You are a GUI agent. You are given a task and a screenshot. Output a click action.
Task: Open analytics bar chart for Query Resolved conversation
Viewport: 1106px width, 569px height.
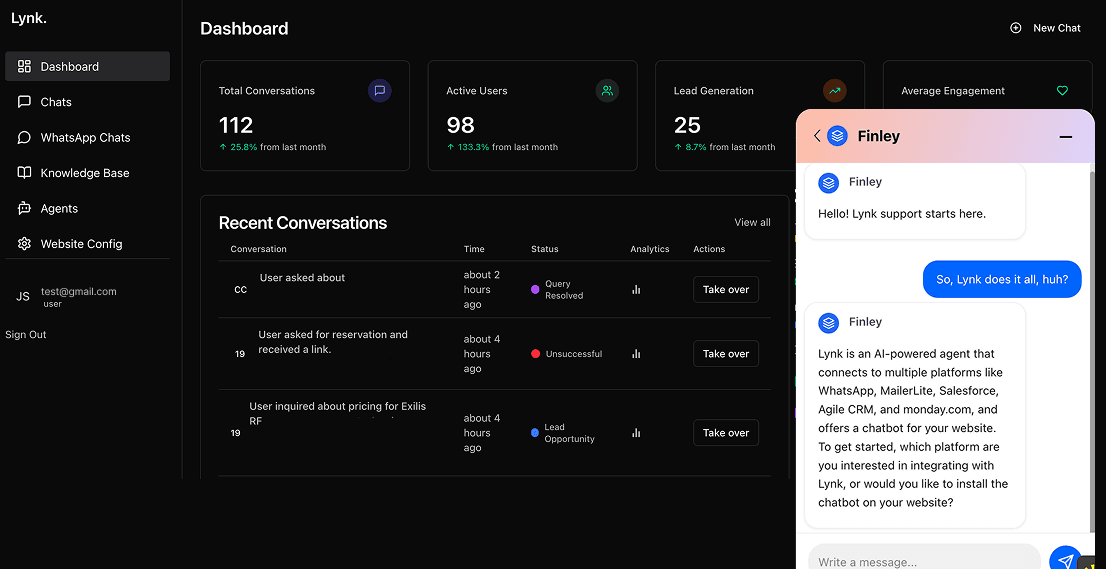click(x=636, y=290)
